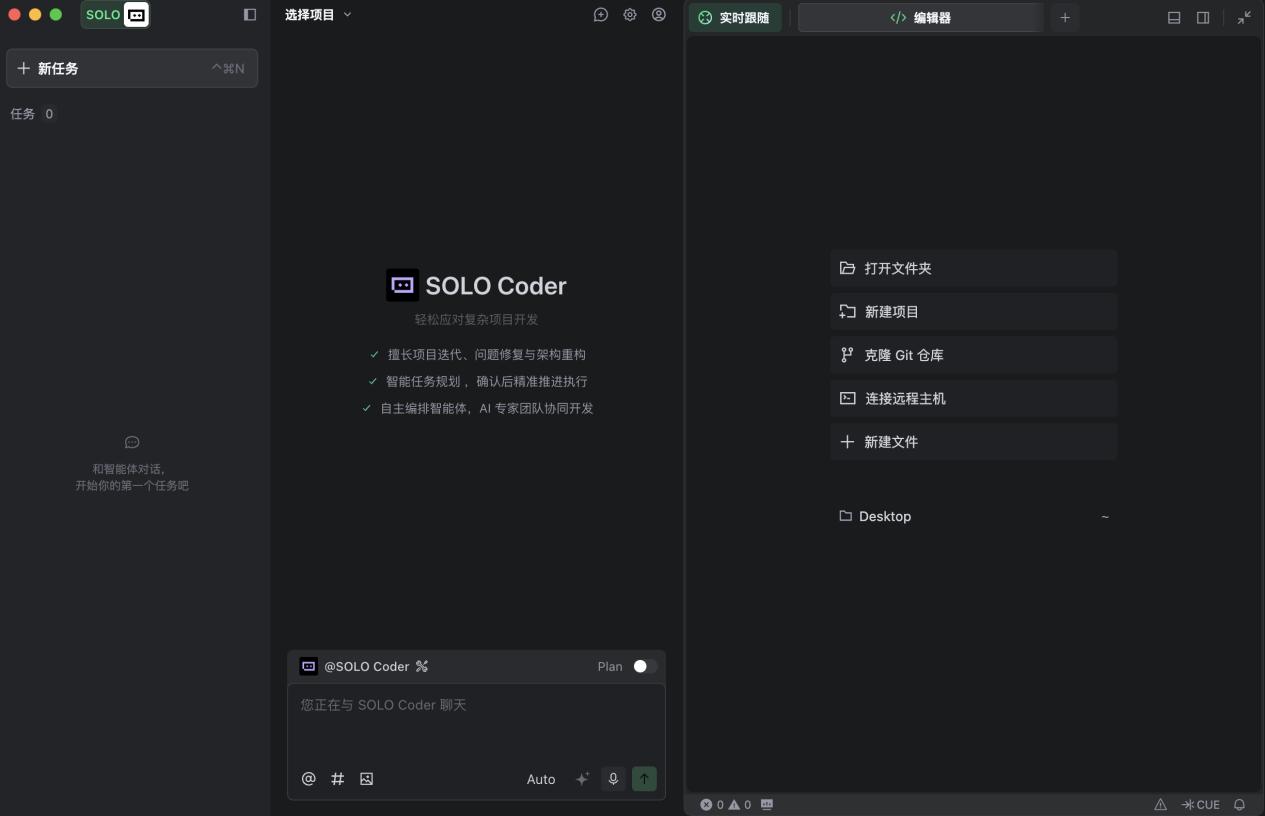Switch to the 编辑器 tab
Viewport: 1265px width, 816px height.
click(920, 17)
